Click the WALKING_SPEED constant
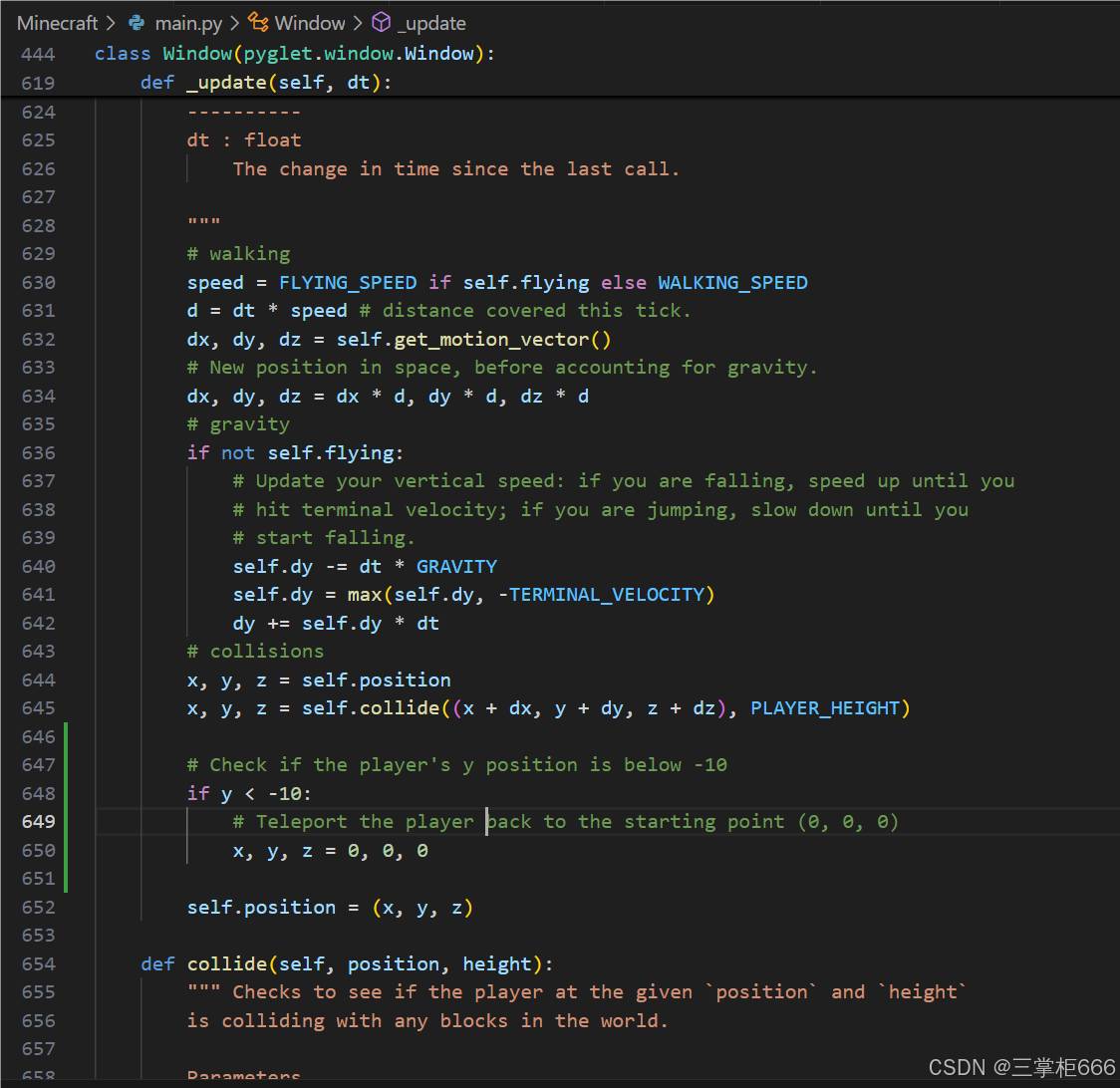 point(732,283)
